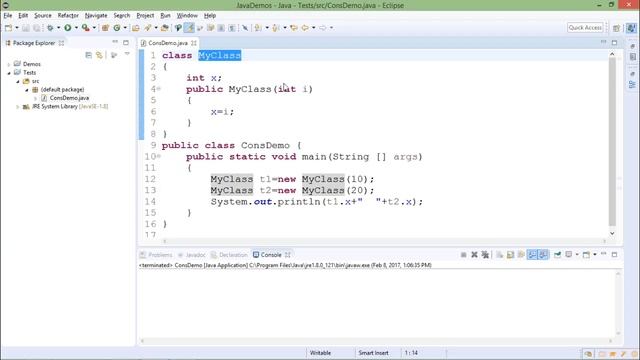Click the Previous Annotation toolbar icon
Image resolution: width=640 pixels, height=360 pixels.
tap(276, 28)
